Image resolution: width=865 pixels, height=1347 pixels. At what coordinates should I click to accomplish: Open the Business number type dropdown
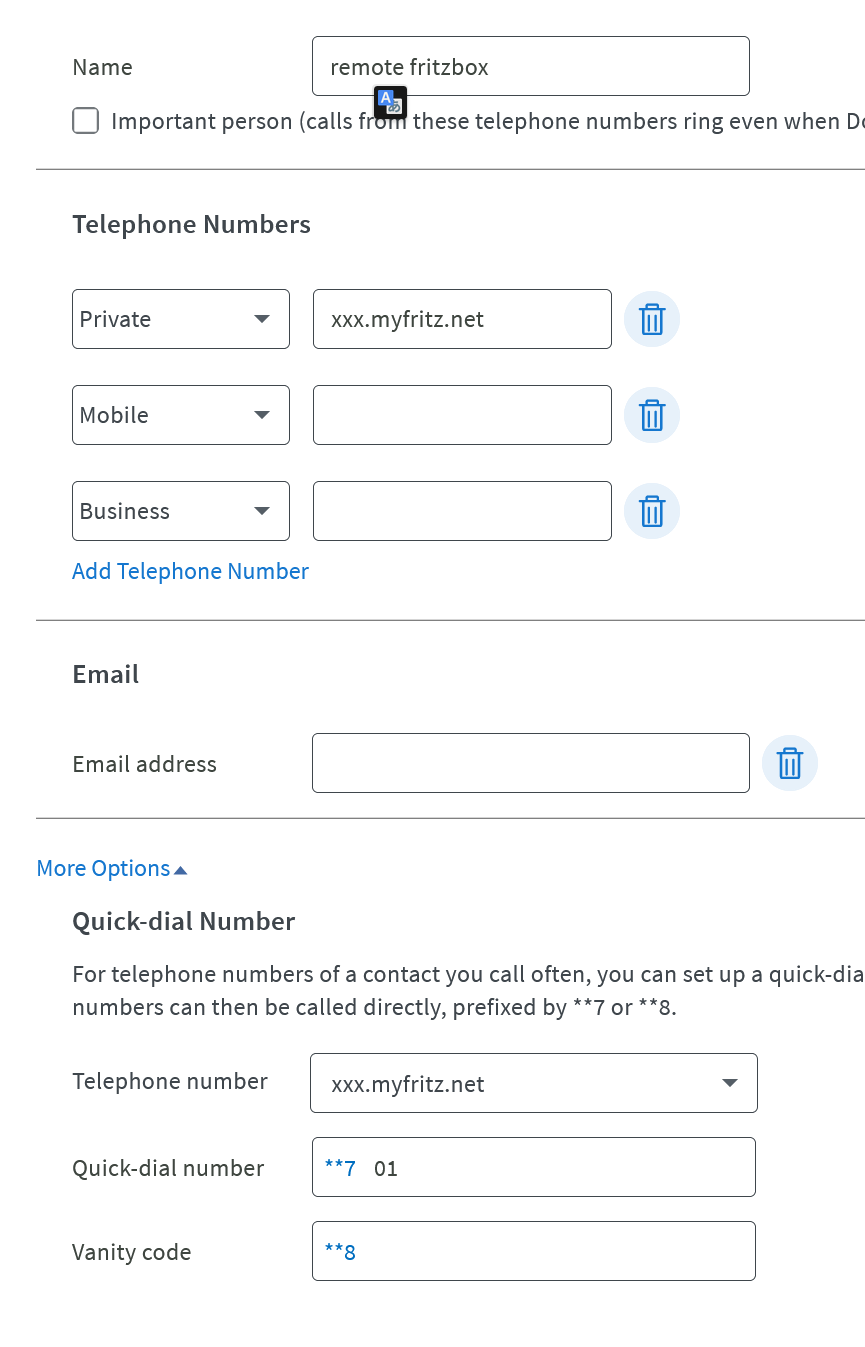coord(181,511)
